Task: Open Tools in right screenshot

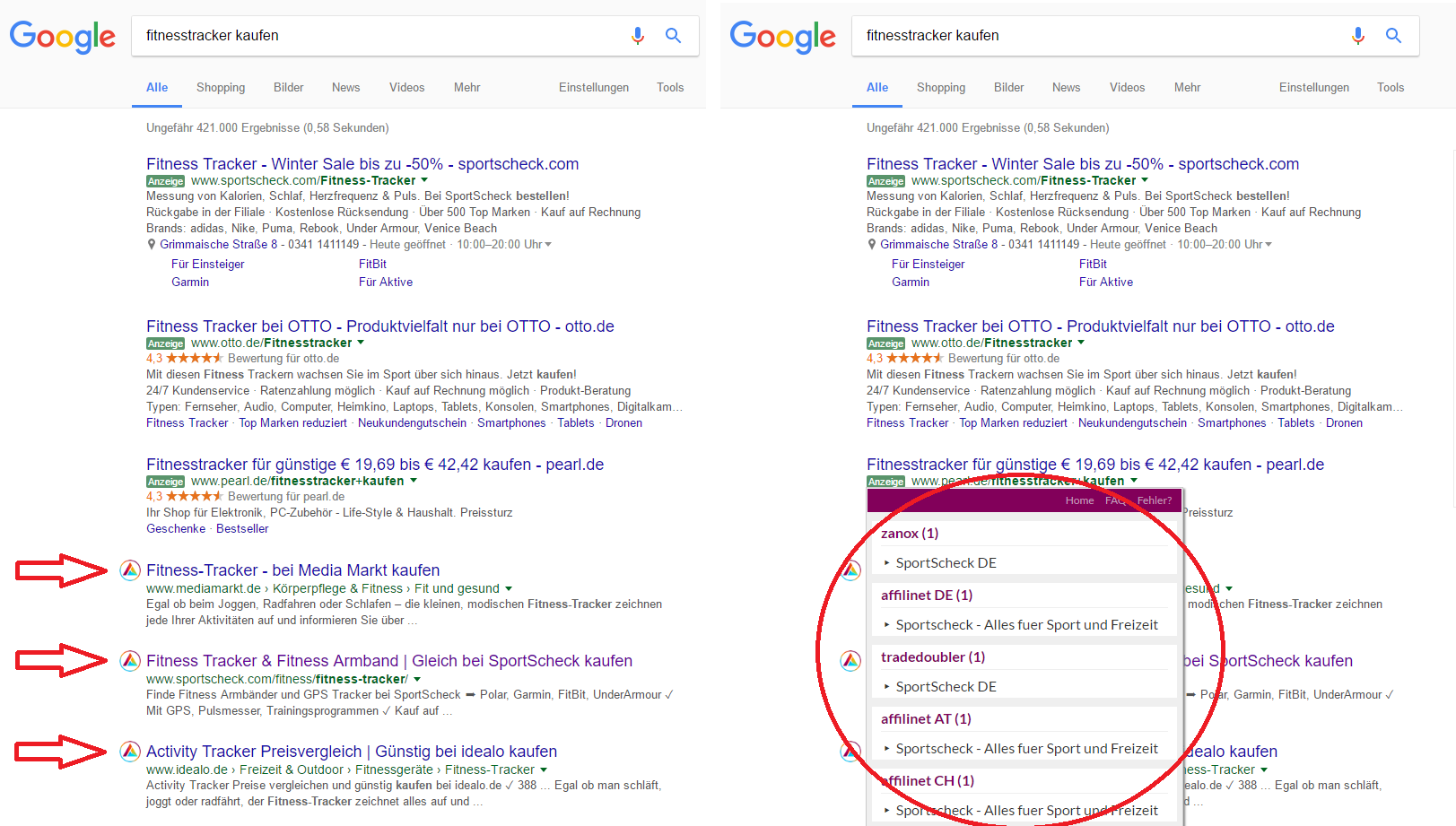Action: [1391, 87]
